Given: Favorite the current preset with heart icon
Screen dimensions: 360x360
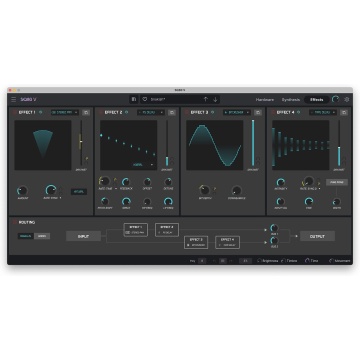Looking at the screenshot, I should (145, 99).
